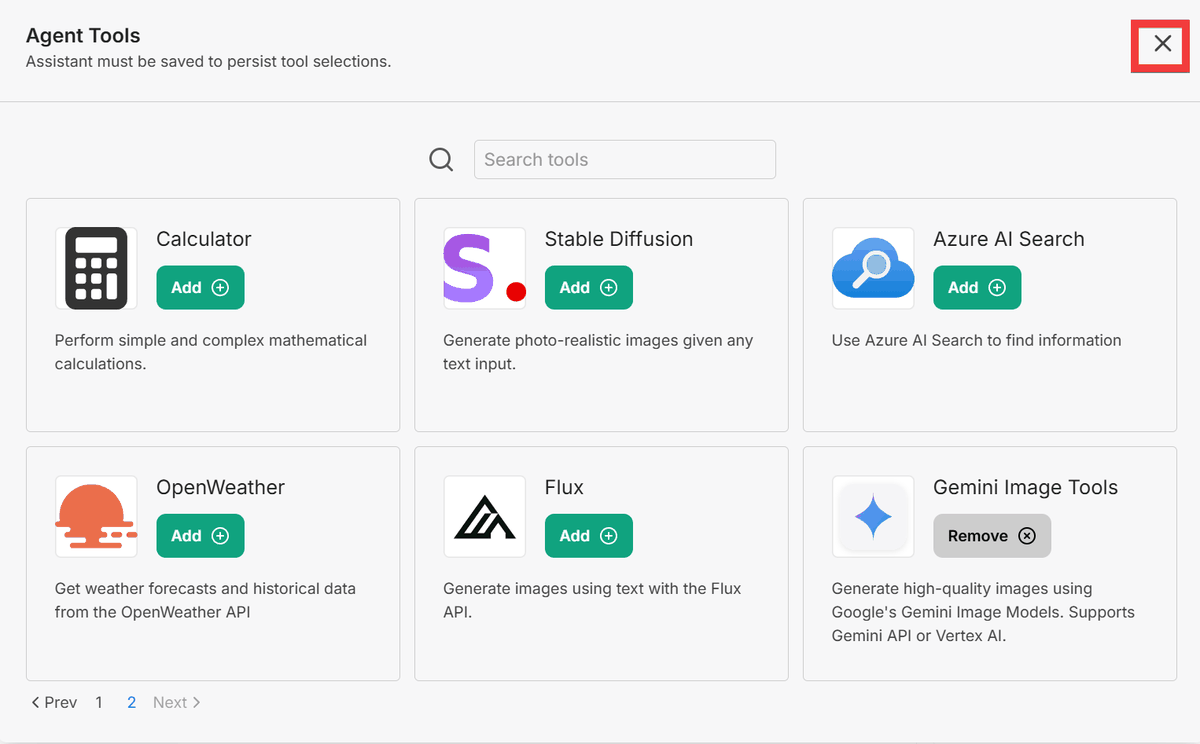Click the magnifying glass search icon
This screenshot has width=1200, height=744.
[x=441, y=160]
